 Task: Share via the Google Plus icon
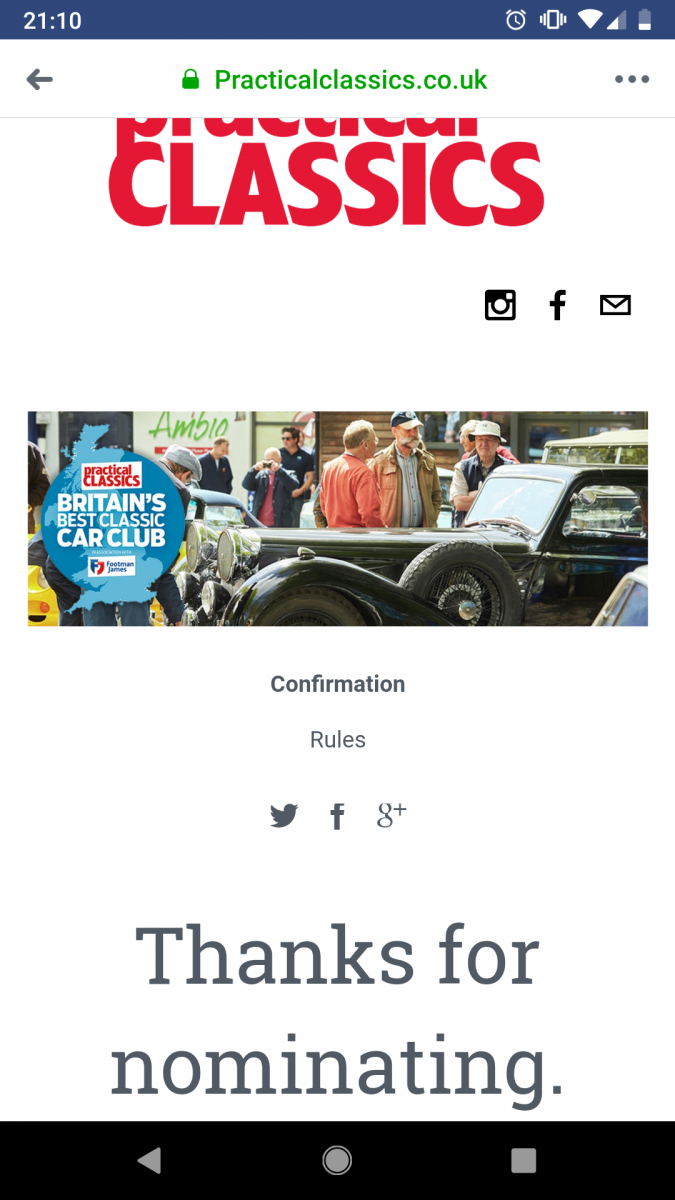coord(391,815)
